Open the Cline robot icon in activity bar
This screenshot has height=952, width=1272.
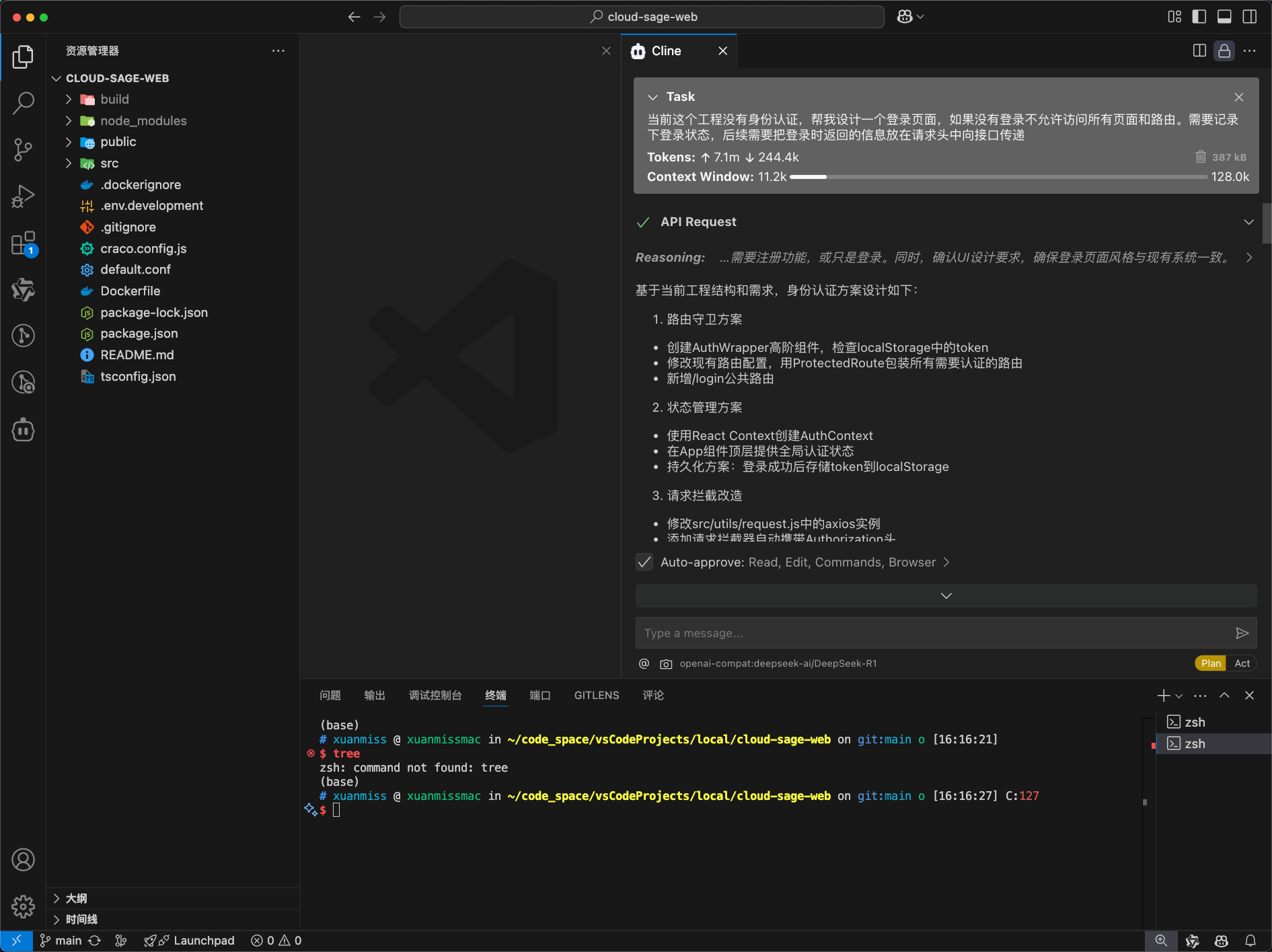point(23,430)
